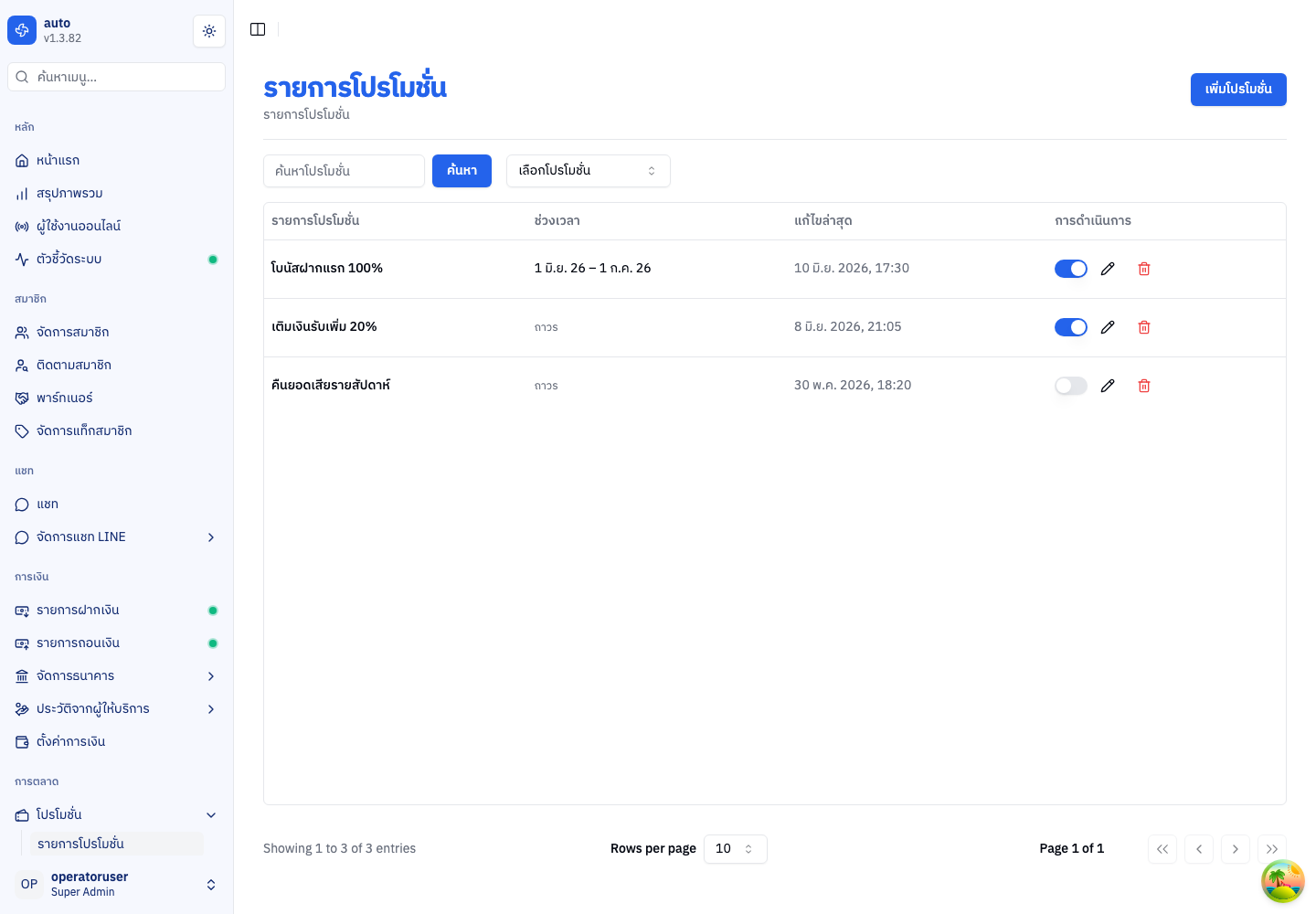This screenshot has height=914, width=1316.
Task: Click the คืนยอดเสียรายสัปดาห์ row name
Action: (331, 386)
